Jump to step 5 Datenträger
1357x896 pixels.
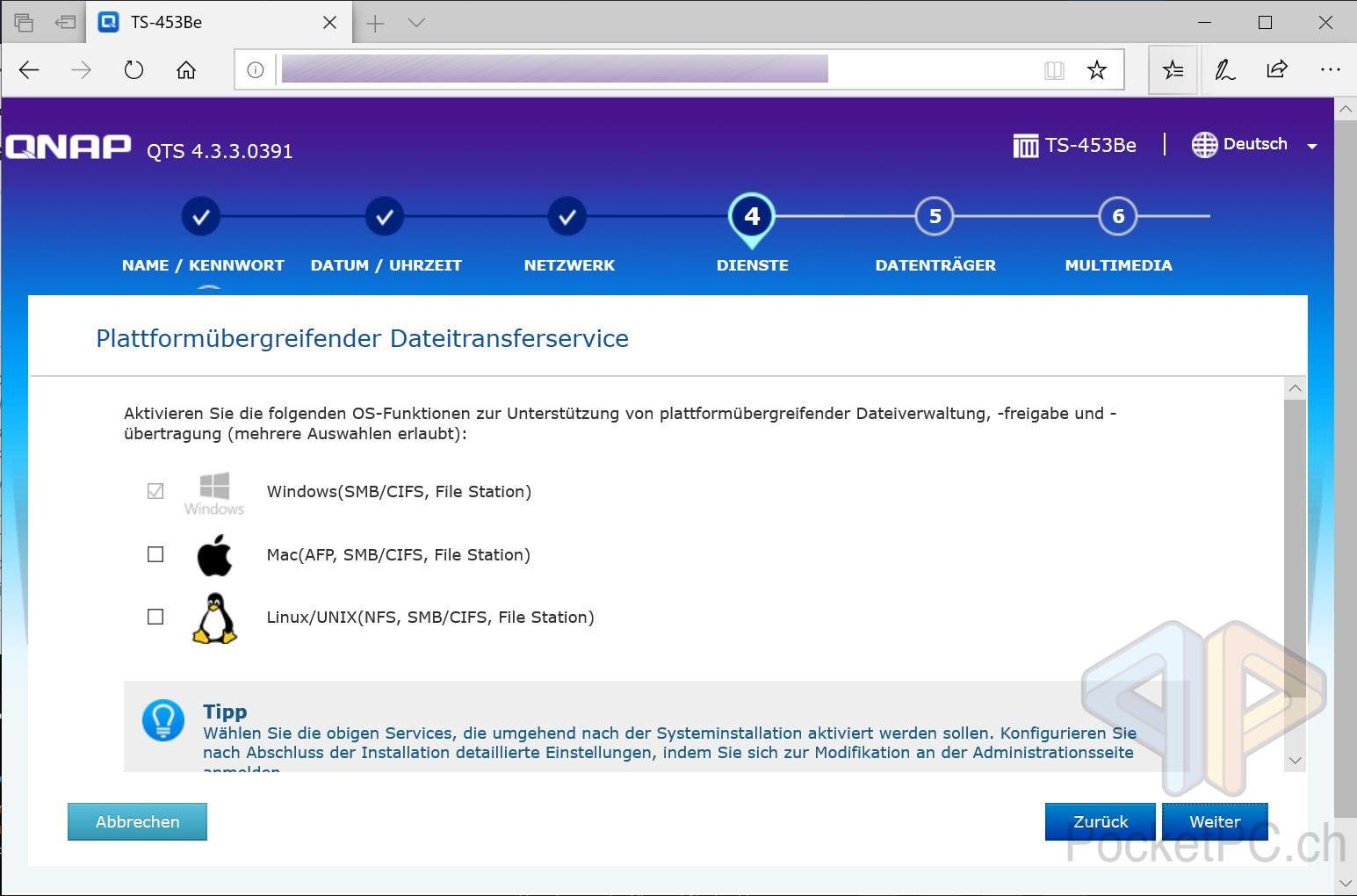[935, 216]
